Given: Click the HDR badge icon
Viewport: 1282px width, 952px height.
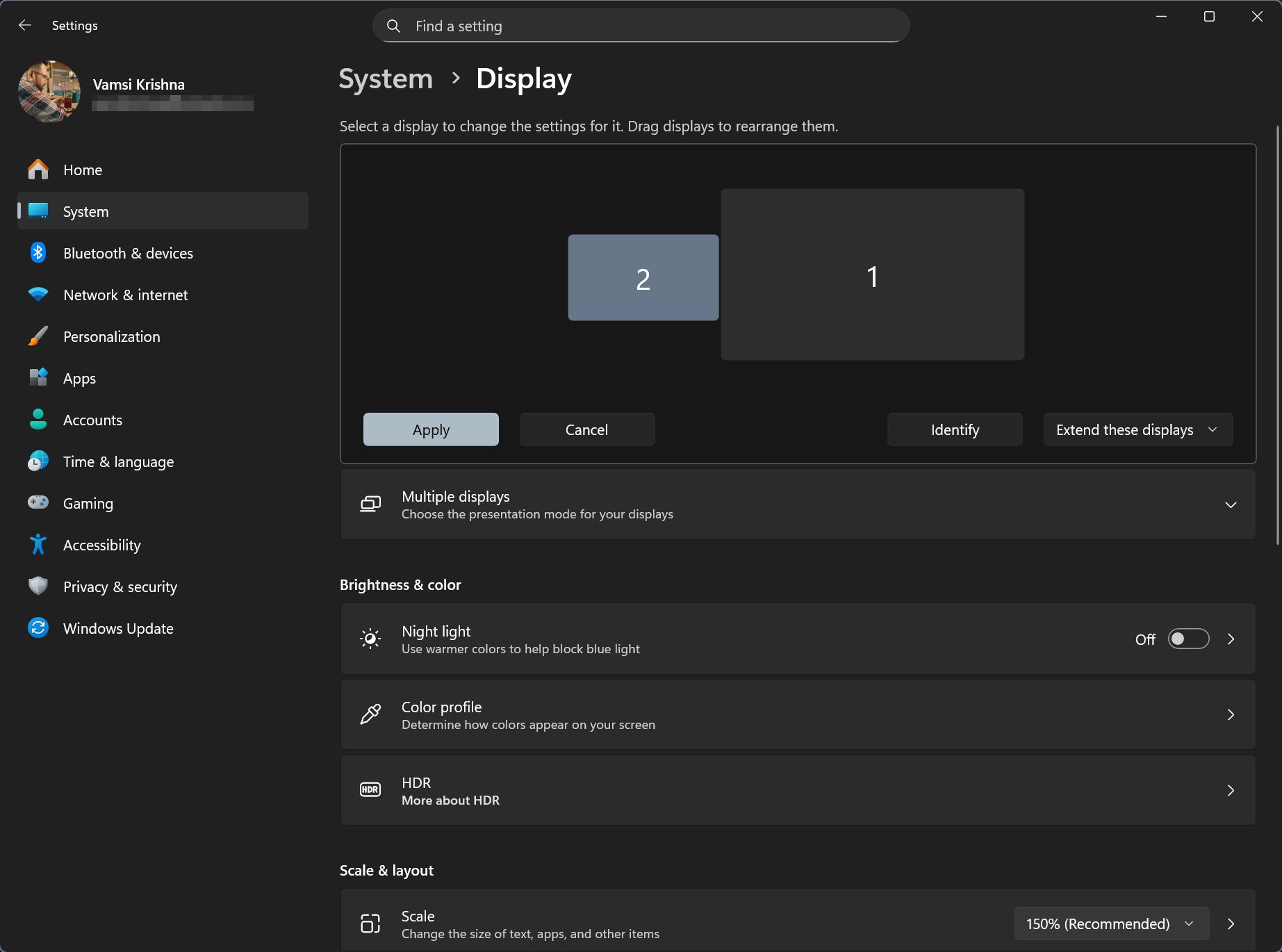Looking at the screenshot, I should [370, 790].
